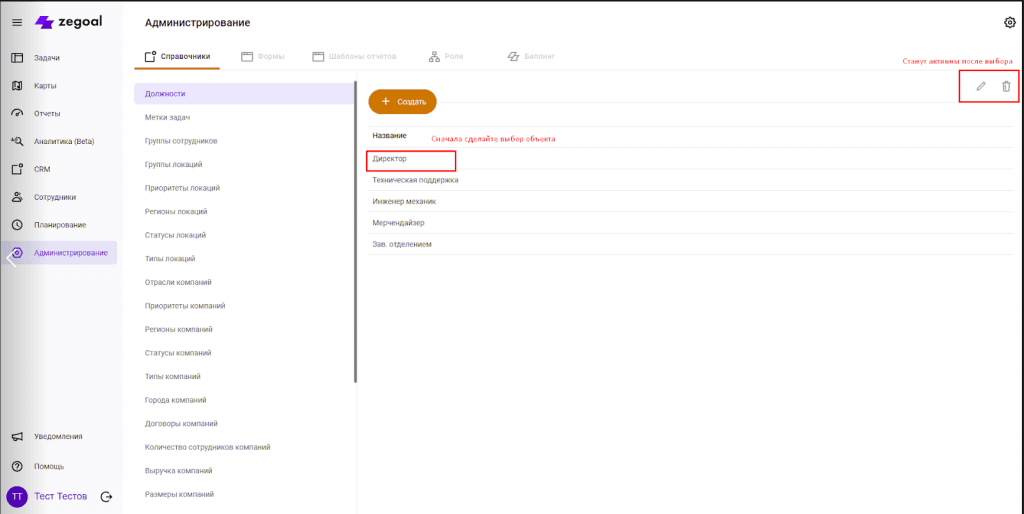This screenshot has width=1024, height=514.
Task: Click the pencil edit icon
Action: pos(981,86)
